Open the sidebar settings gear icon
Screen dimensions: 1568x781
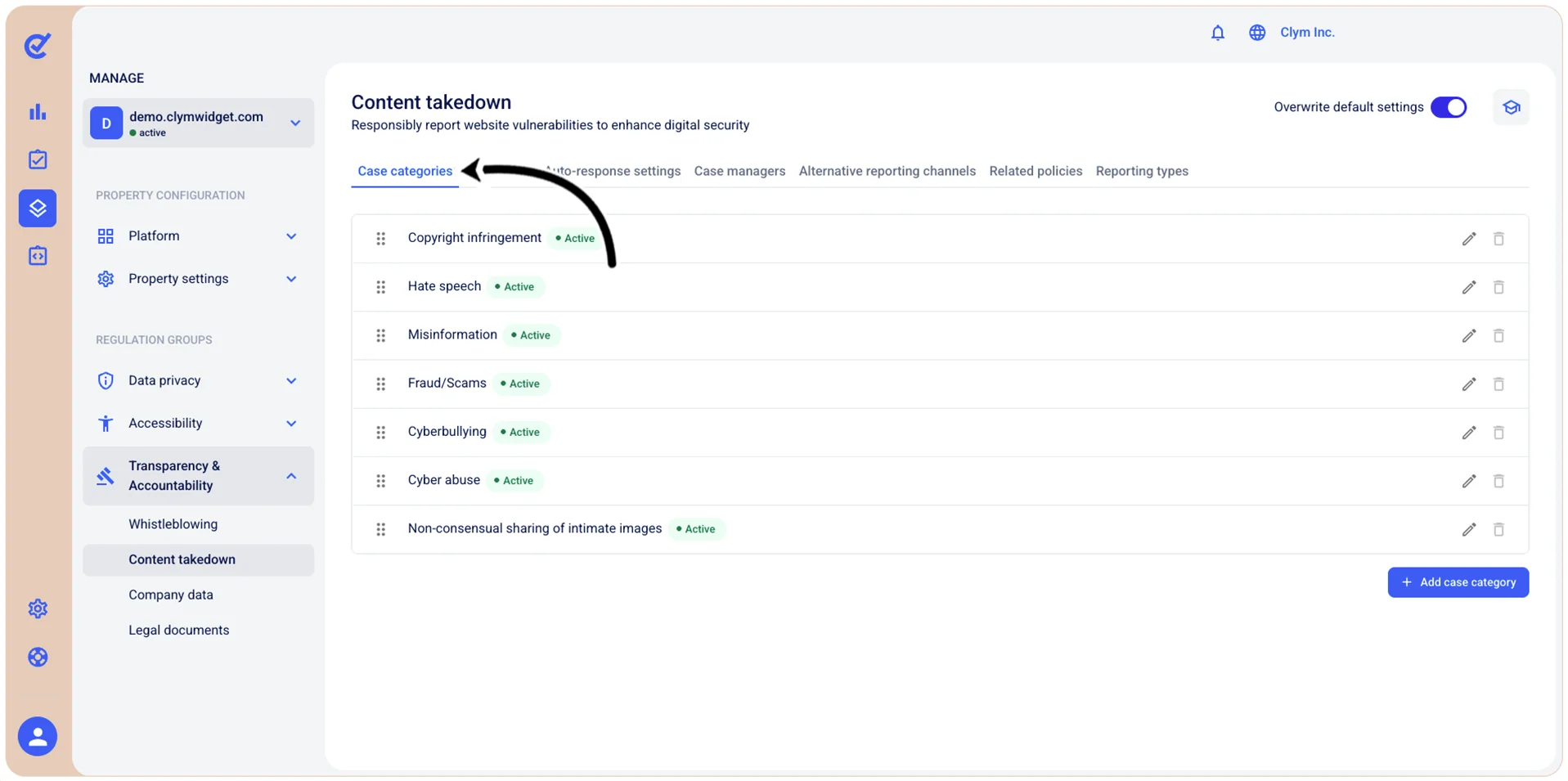pos(38,608)
